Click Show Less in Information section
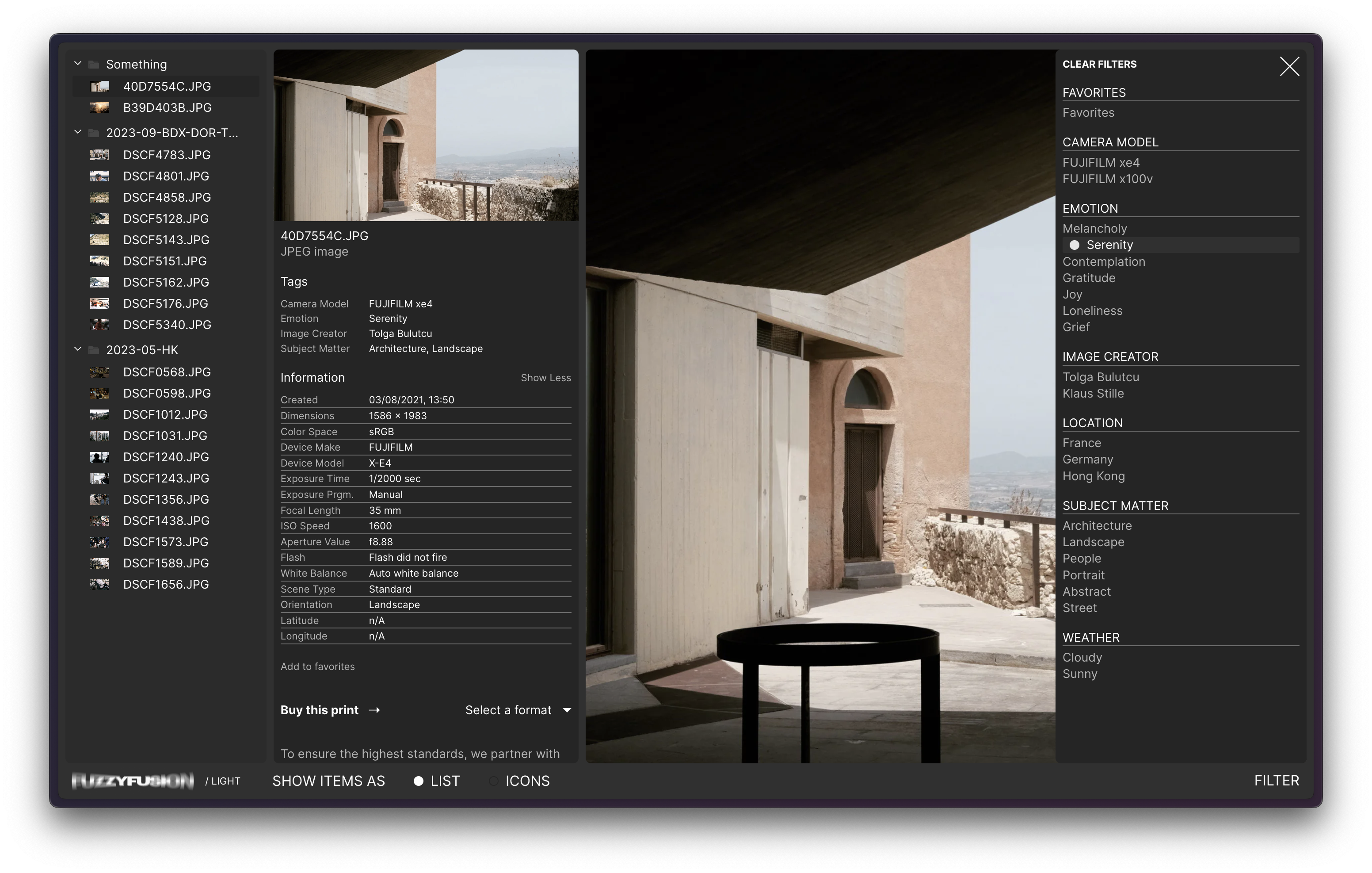Image resolution: width=1372 pixels, height=873 pixels. pyautogui.click(x=545, y=378)
